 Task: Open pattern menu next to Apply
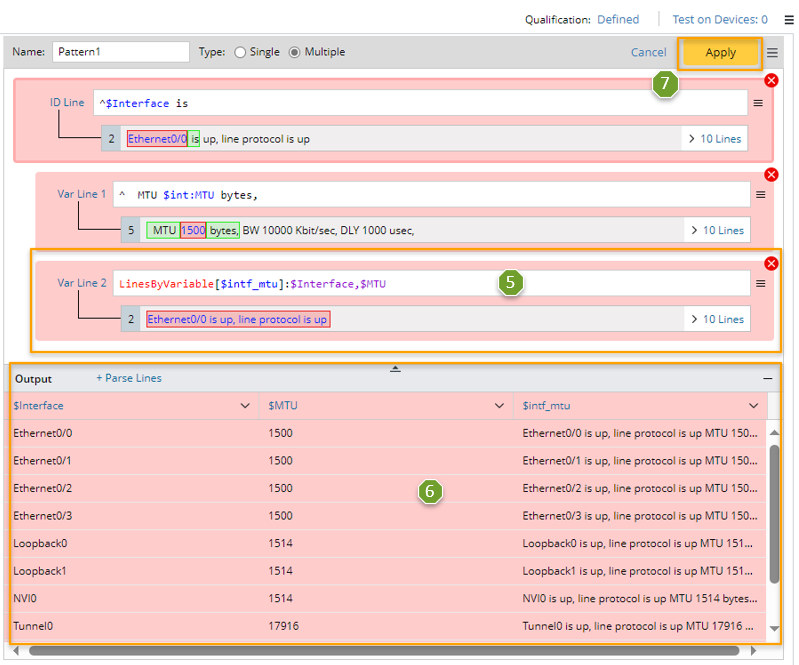772,53
